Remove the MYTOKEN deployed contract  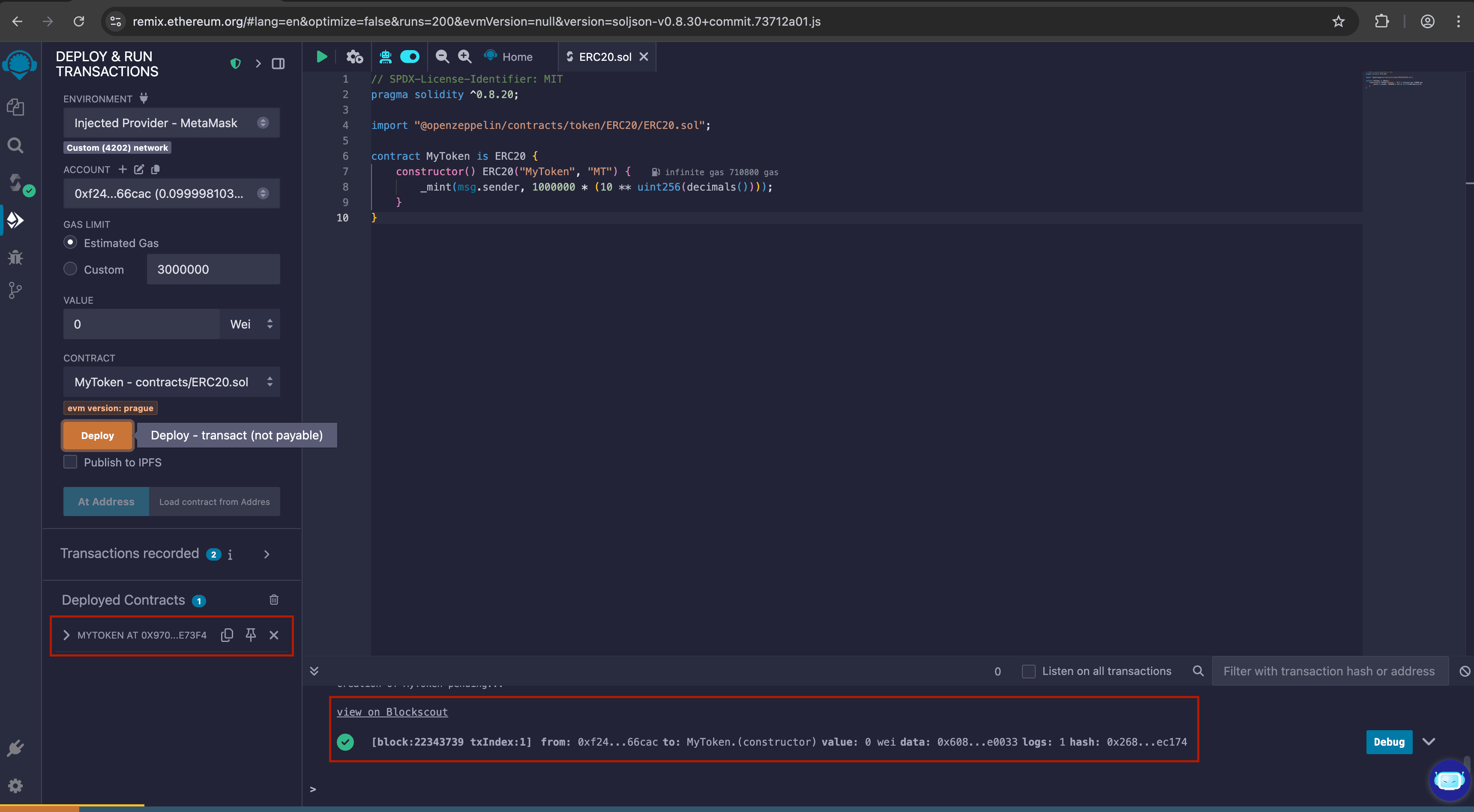coord(274,635)
